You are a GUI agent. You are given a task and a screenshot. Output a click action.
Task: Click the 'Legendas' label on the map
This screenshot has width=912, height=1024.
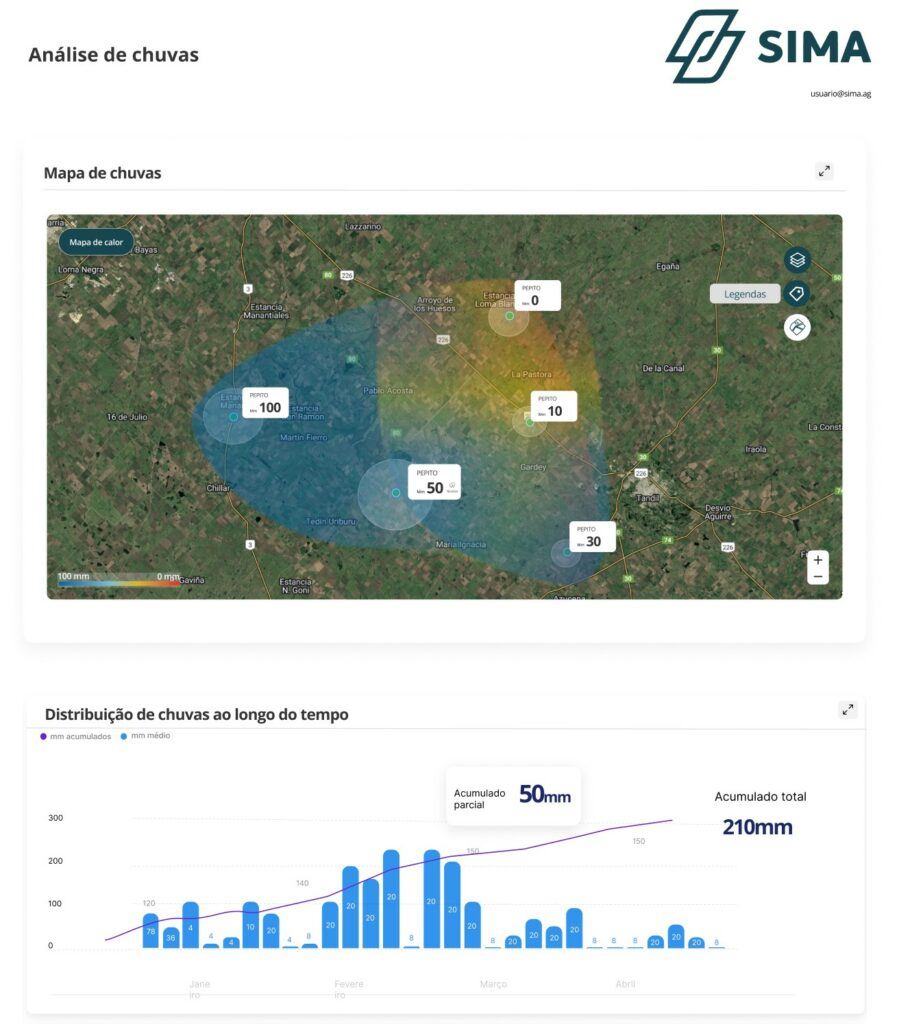[x=745, y=294]
